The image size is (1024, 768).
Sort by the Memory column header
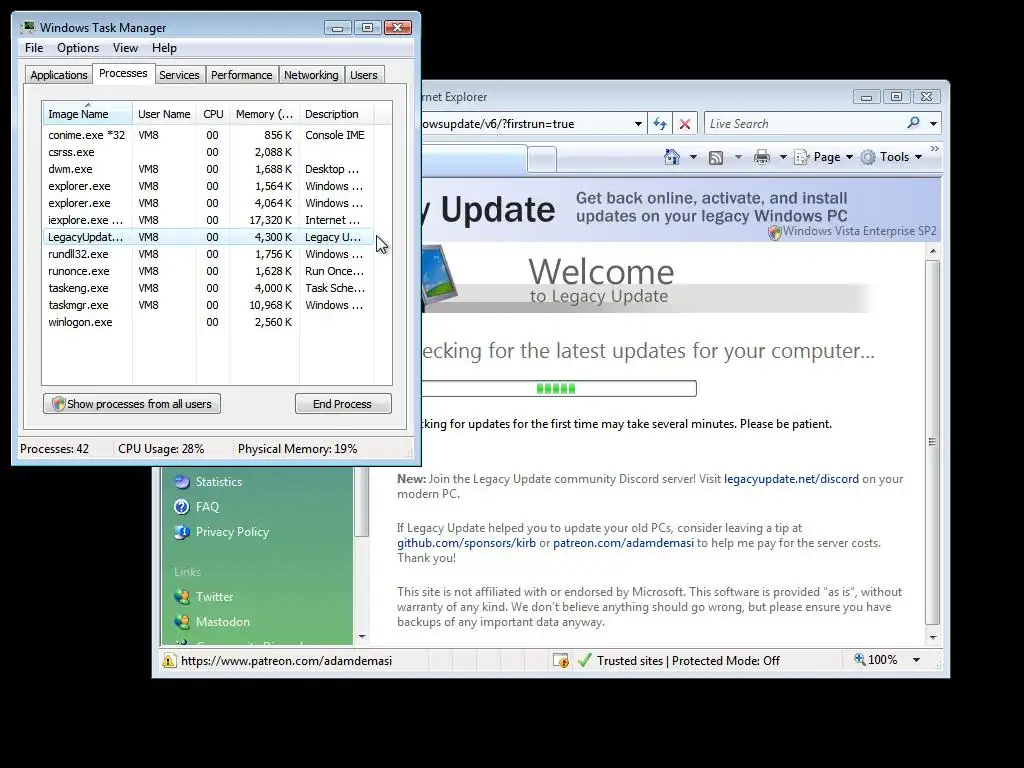click(x=264, y=114)
